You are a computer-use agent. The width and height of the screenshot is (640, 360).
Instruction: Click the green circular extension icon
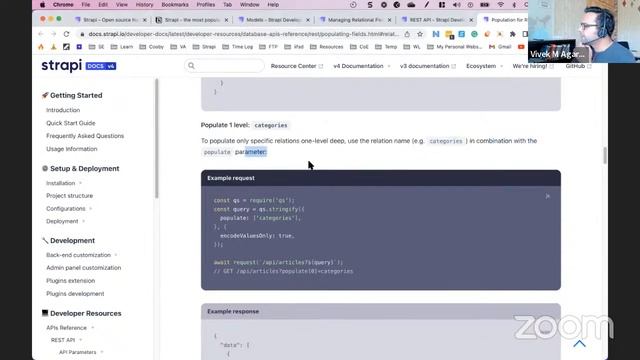pyautogui.click(x=474, y=34)
